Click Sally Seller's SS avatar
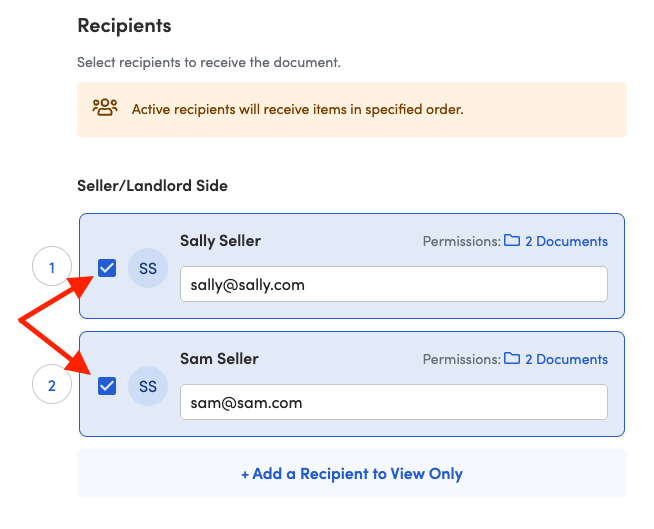This screenshot has height=529, width=654. point(148,268)
